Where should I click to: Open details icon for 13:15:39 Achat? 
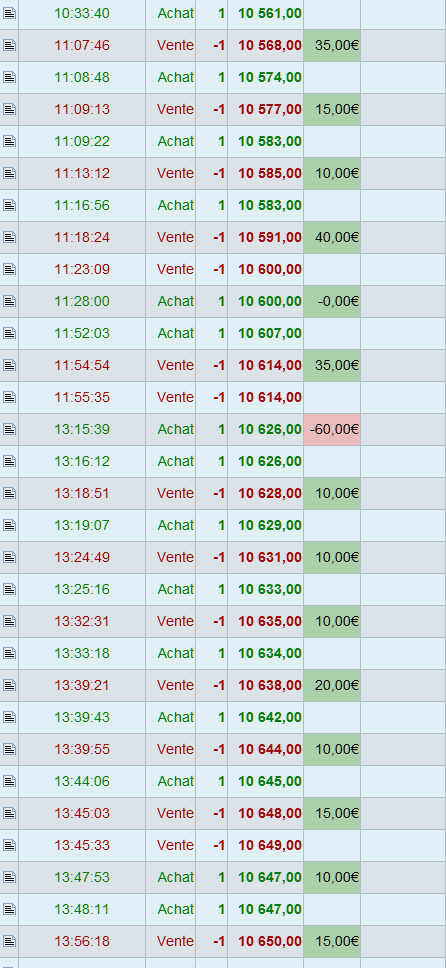pos(9,429)
